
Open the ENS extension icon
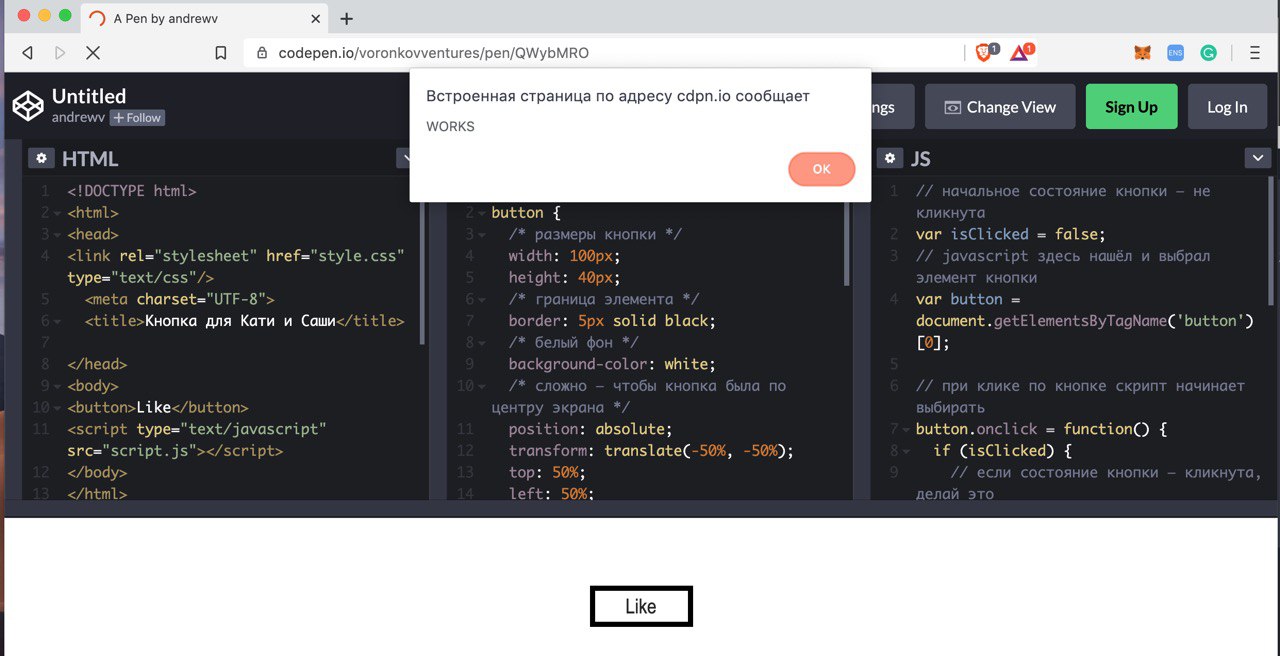click(1176, 53)
